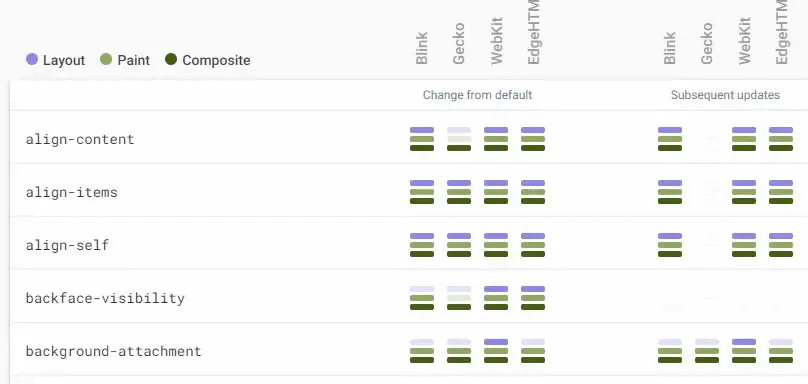Select the backface-visibility property name
Image resolution: width=808 pixels, height=384 pixels.
pyautogui.click(x=105, y=298)
